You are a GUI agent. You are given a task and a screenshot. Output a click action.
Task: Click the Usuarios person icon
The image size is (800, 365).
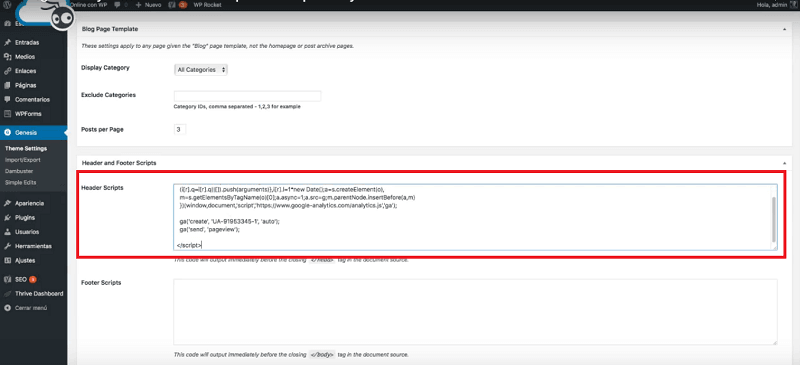click(x=7, y=232)
